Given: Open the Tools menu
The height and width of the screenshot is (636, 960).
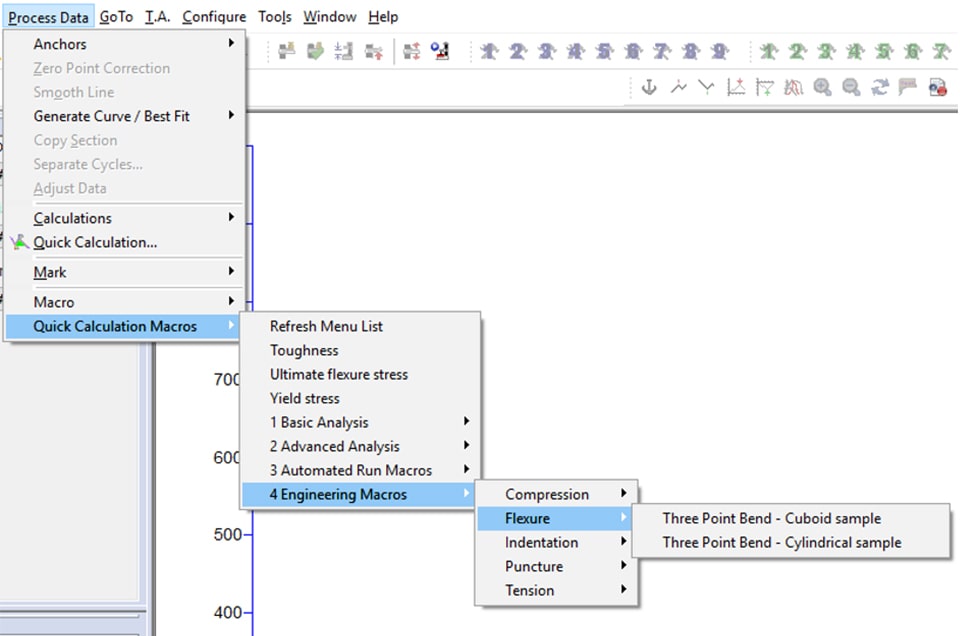Looking at the screenshot, I should (x=274, y=16).
